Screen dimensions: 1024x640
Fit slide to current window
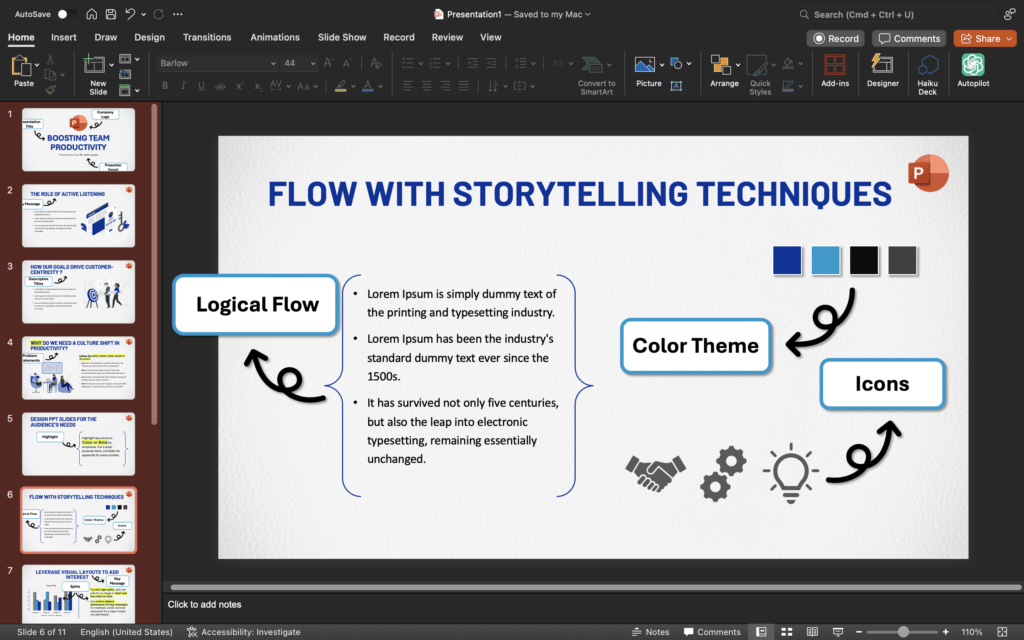[x=1003, y=632]
